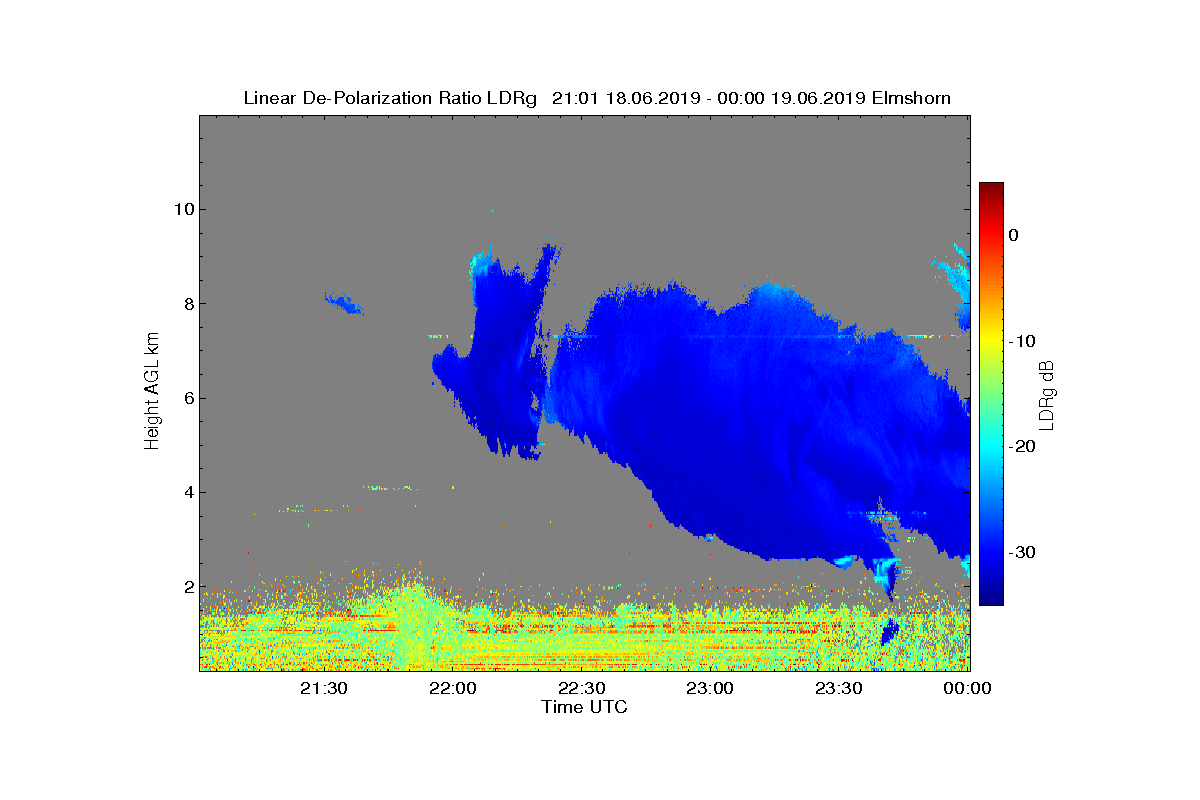
Task: Click the colorbar tick label -30
Action: (1021, 553)
